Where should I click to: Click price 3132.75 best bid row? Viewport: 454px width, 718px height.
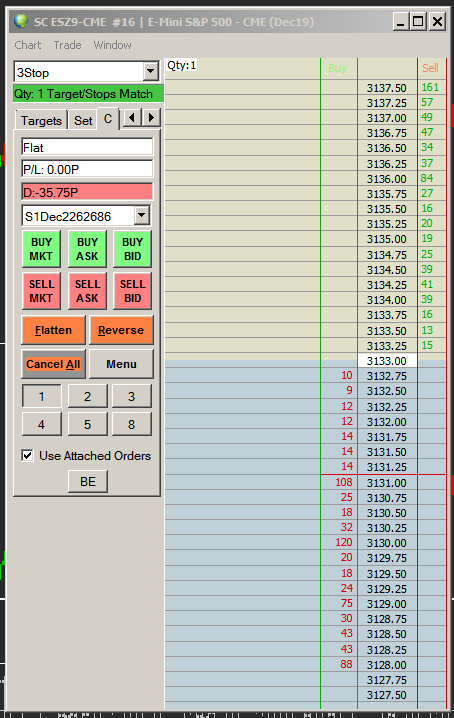(387, 376)
